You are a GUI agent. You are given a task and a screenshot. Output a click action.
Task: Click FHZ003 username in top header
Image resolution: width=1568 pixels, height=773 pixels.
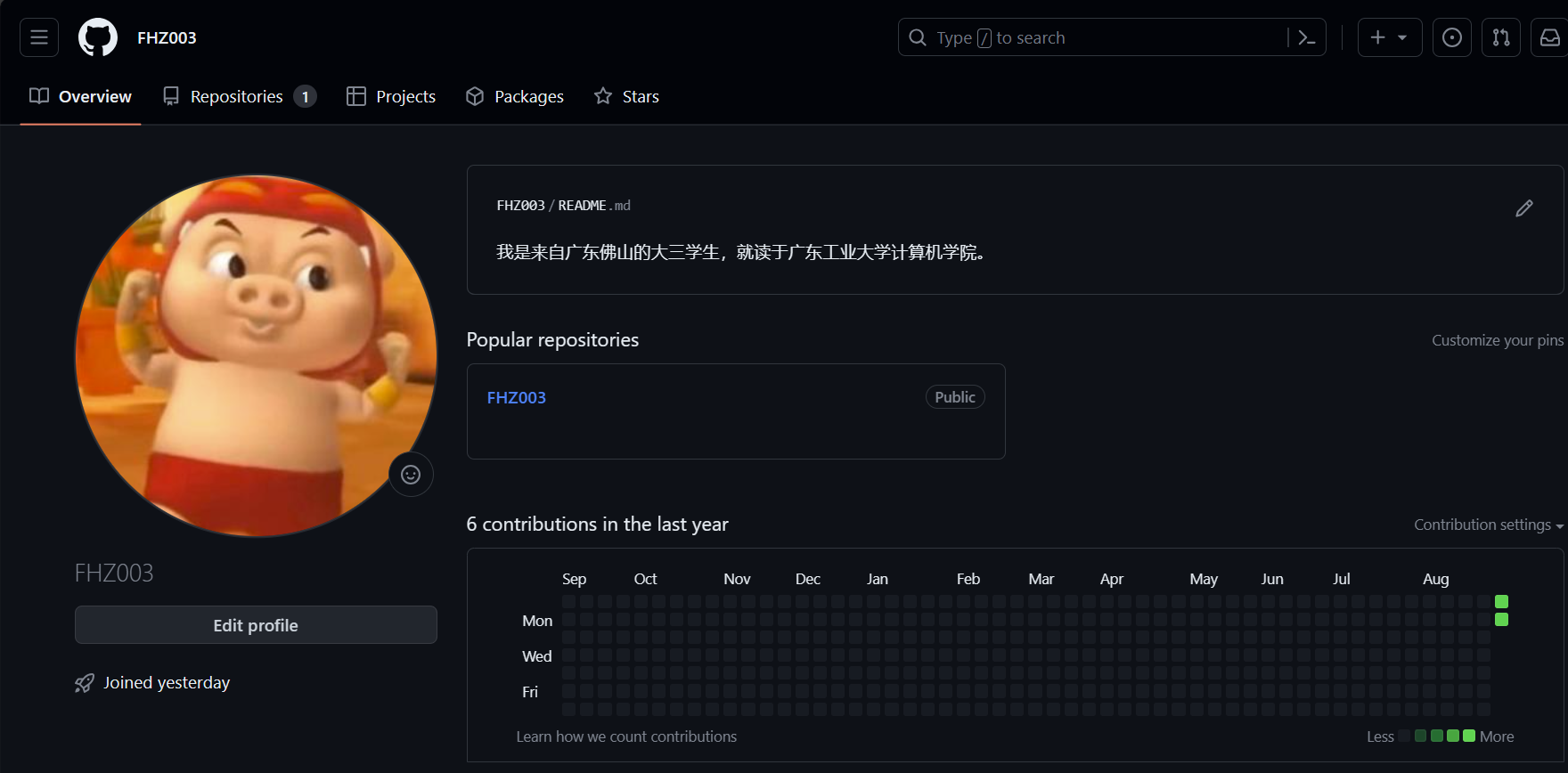pos(167,37)
